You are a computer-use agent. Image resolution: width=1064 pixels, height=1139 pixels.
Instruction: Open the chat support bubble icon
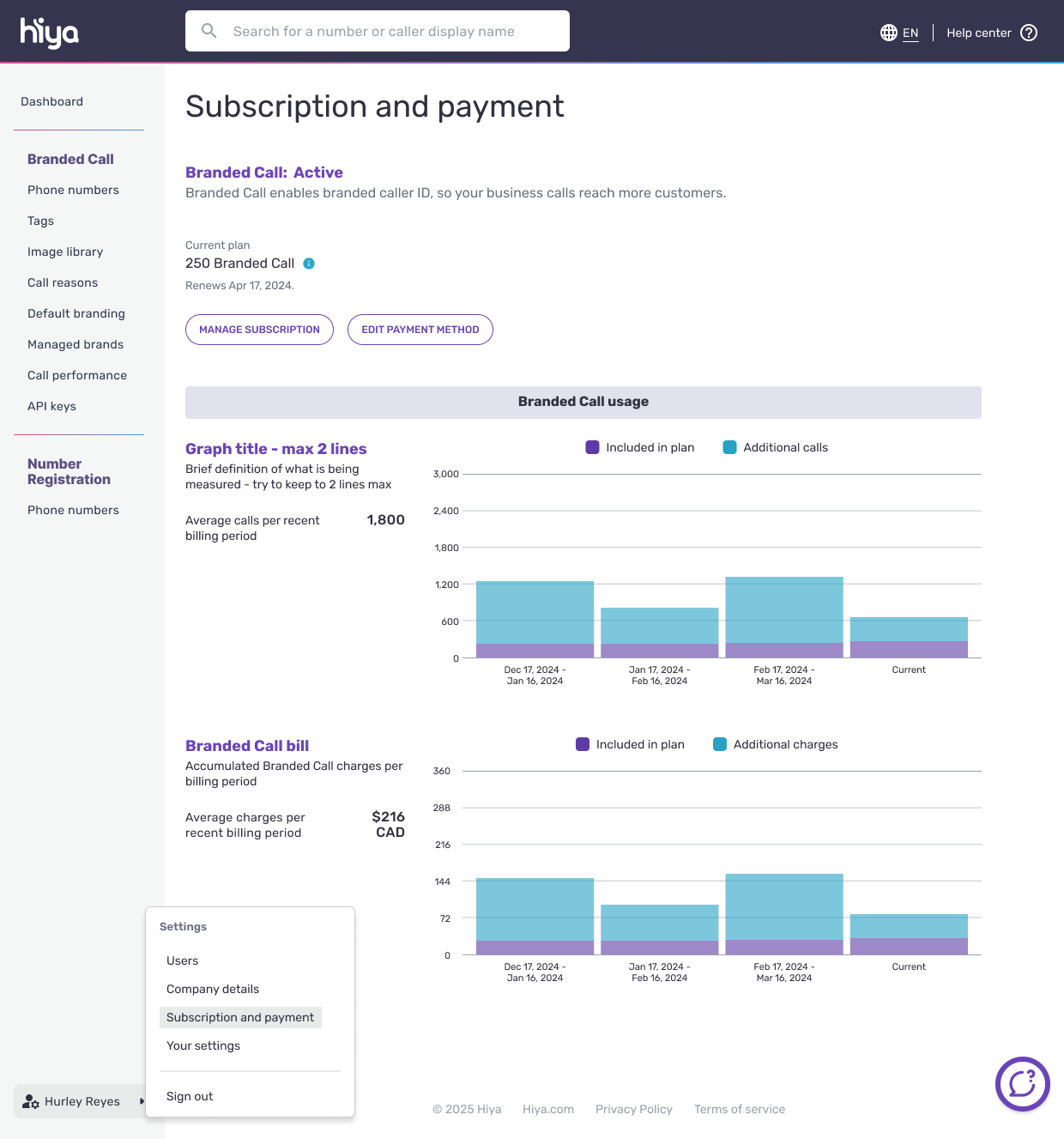1022,1083
